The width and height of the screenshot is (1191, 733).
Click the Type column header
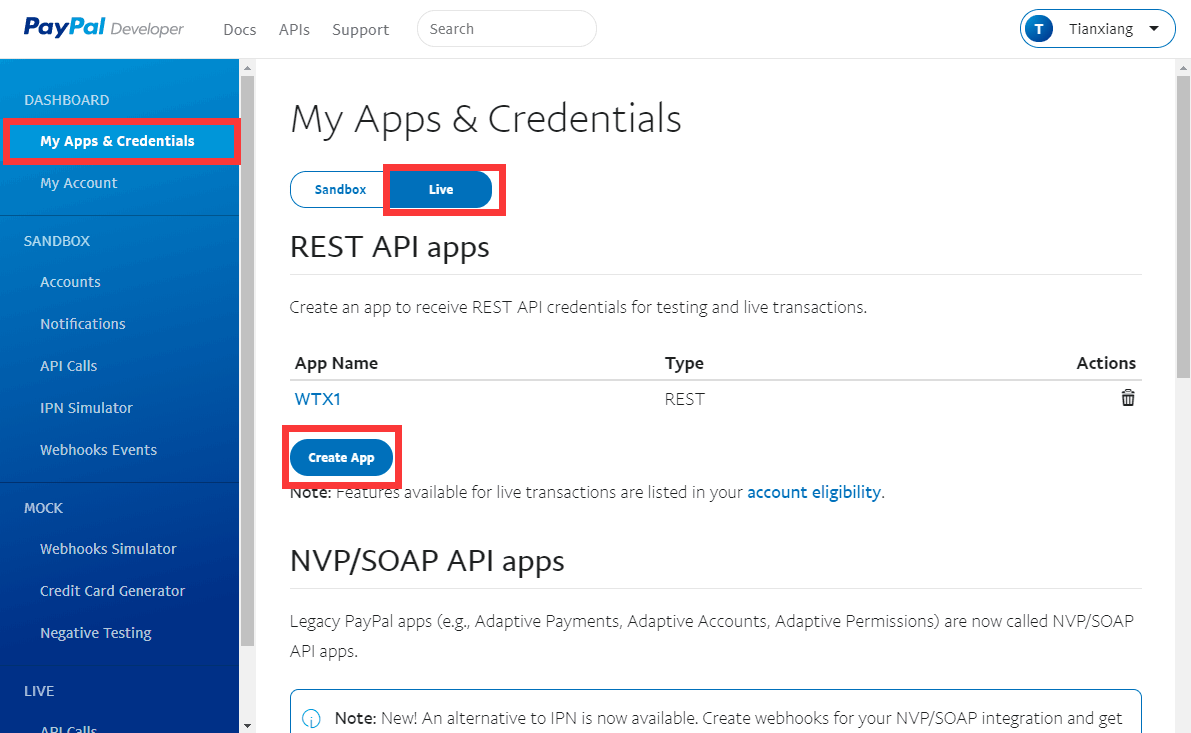(x=684, y=363)
